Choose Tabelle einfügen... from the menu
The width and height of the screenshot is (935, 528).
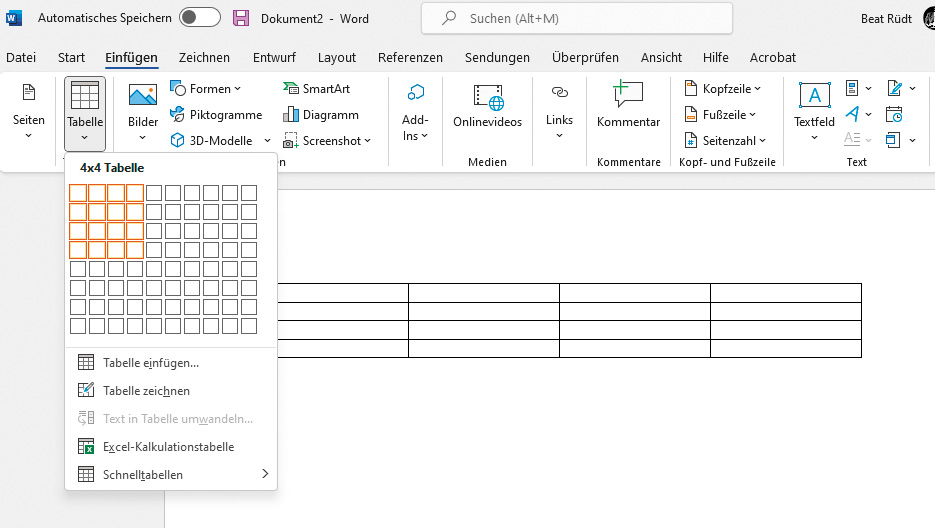(x=150, y=363)
